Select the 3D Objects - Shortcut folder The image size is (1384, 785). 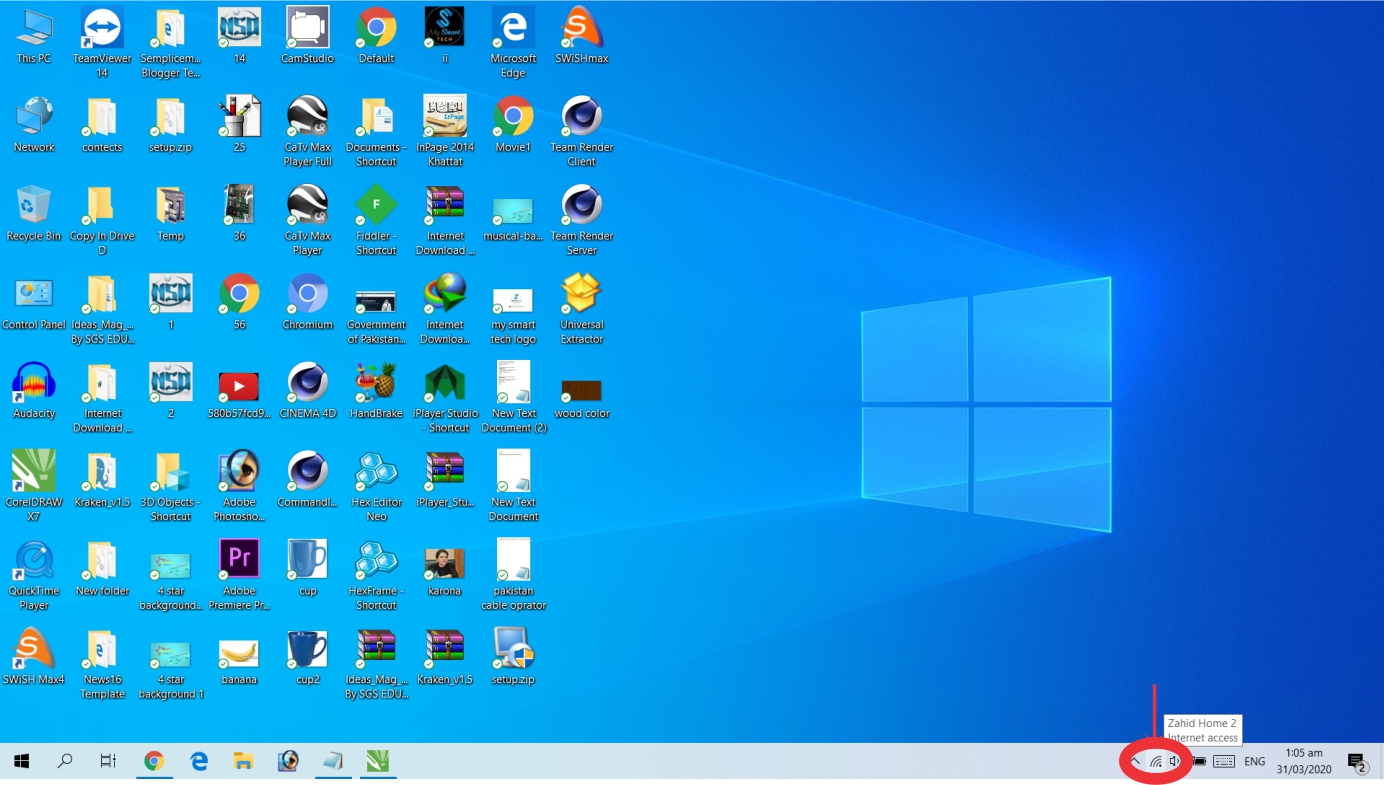(171, 487)
